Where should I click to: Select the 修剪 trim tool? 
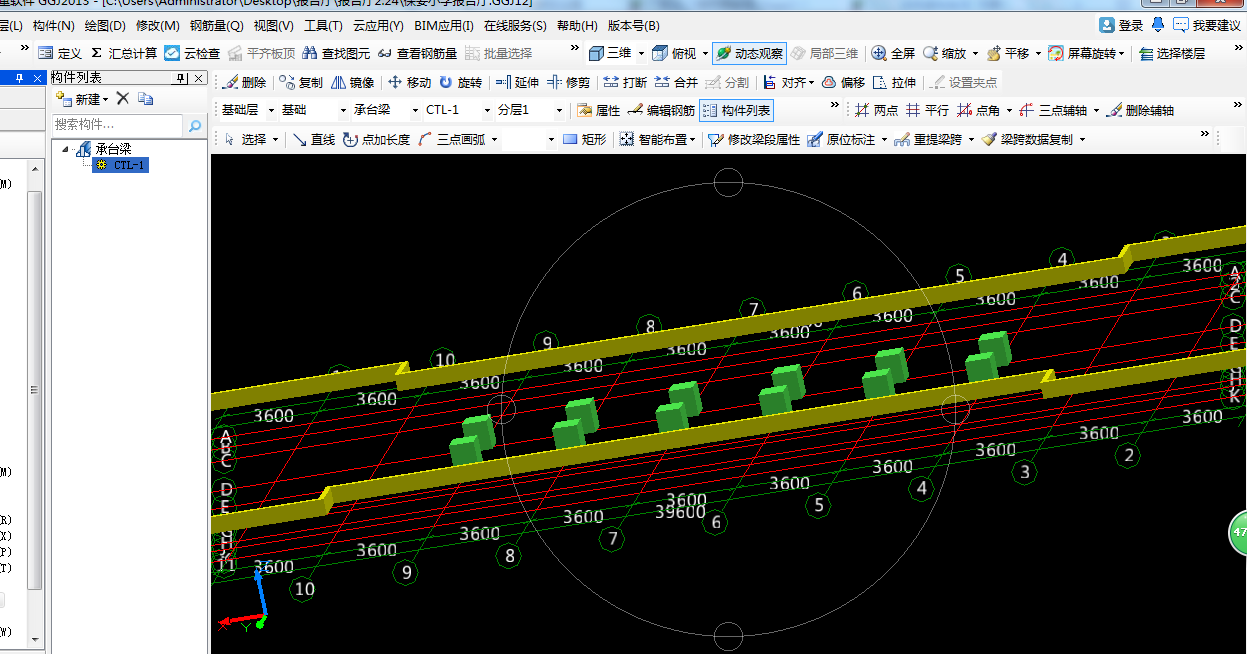(568, 83)
